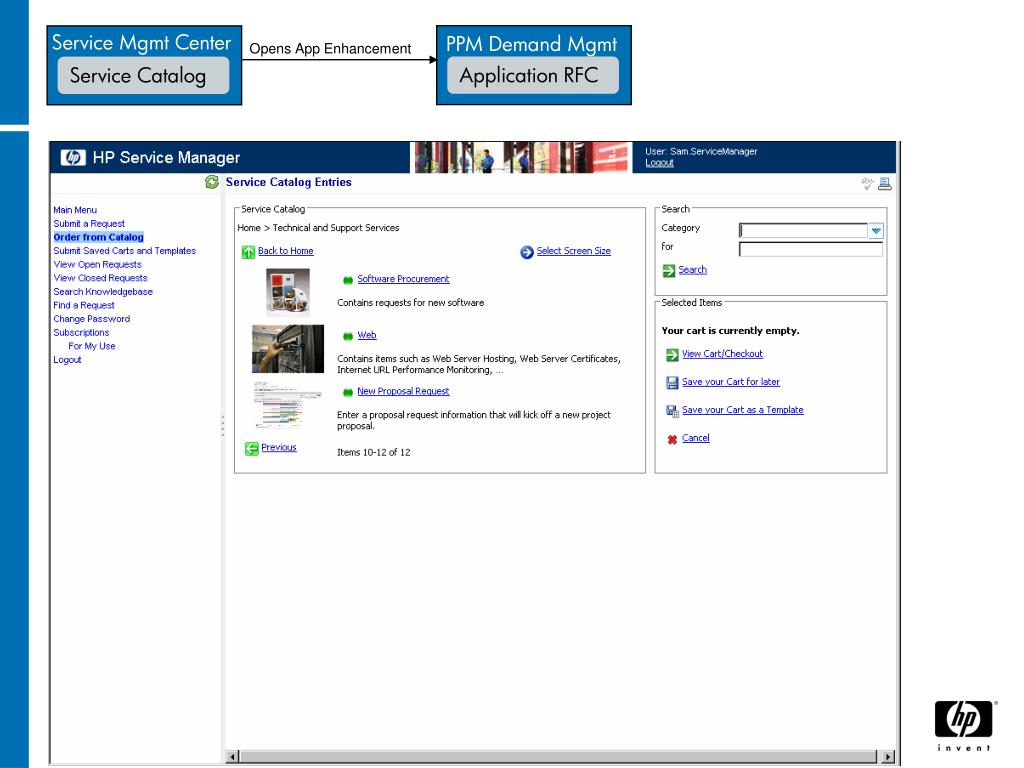The image size is (1024, 768).
Task: Click the Save Cart as Template icon
Action: point(672,411)
